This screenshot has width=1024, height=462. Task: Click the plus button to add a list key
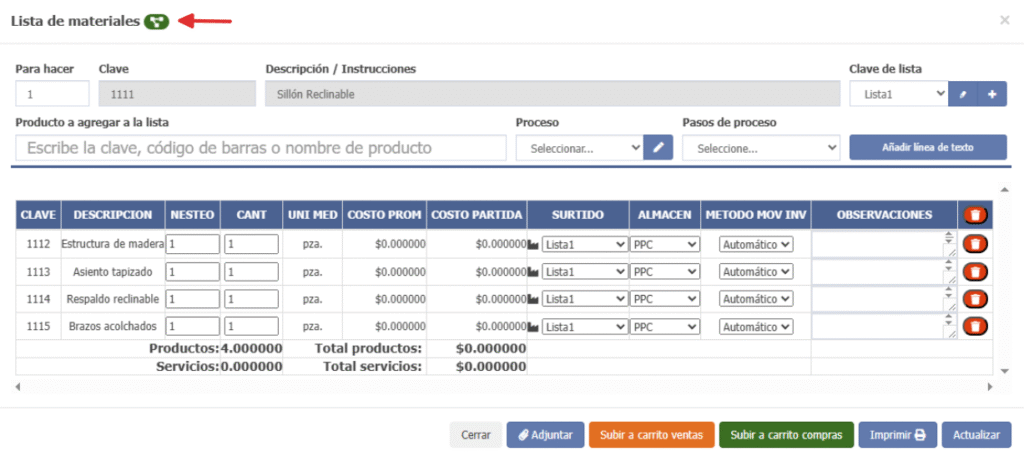[x=993, y=94]
